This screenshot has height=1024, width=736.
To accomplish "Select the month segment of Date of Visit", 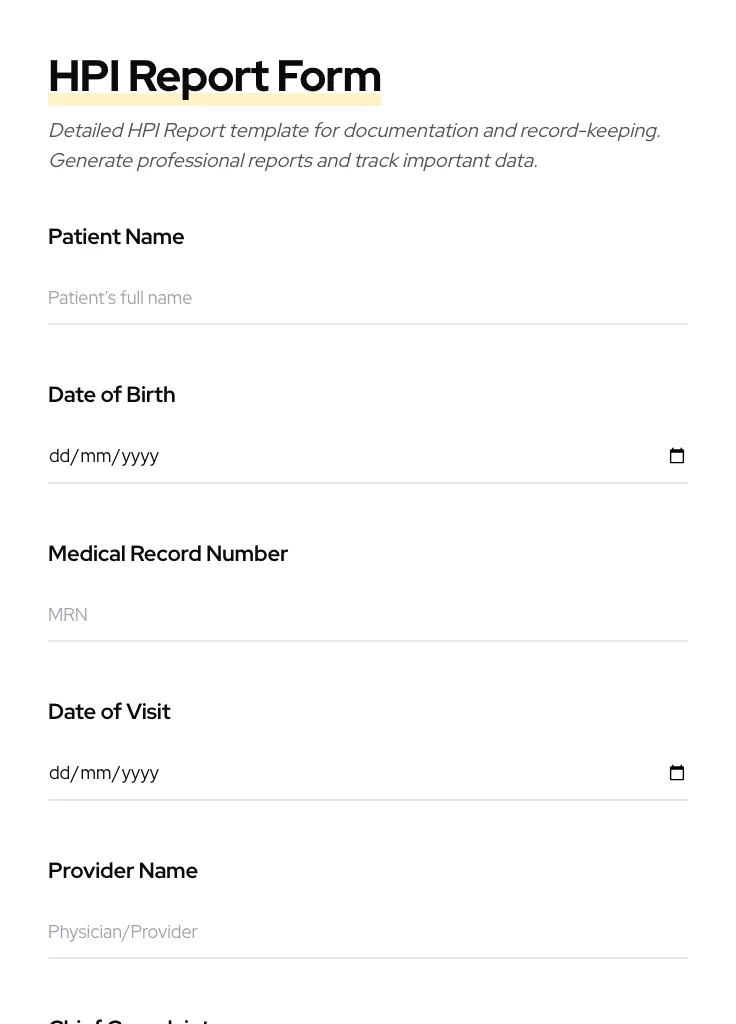I will coord(96,773).
